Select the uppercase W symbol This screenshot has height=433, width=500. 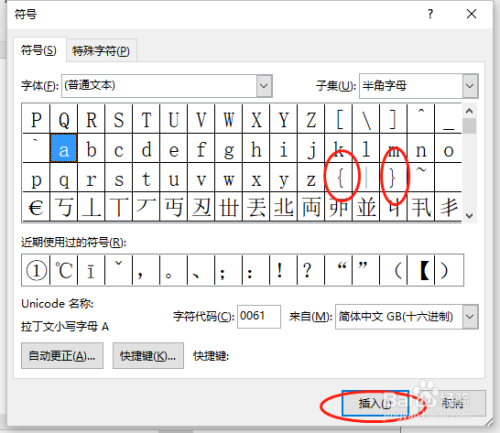229,119
